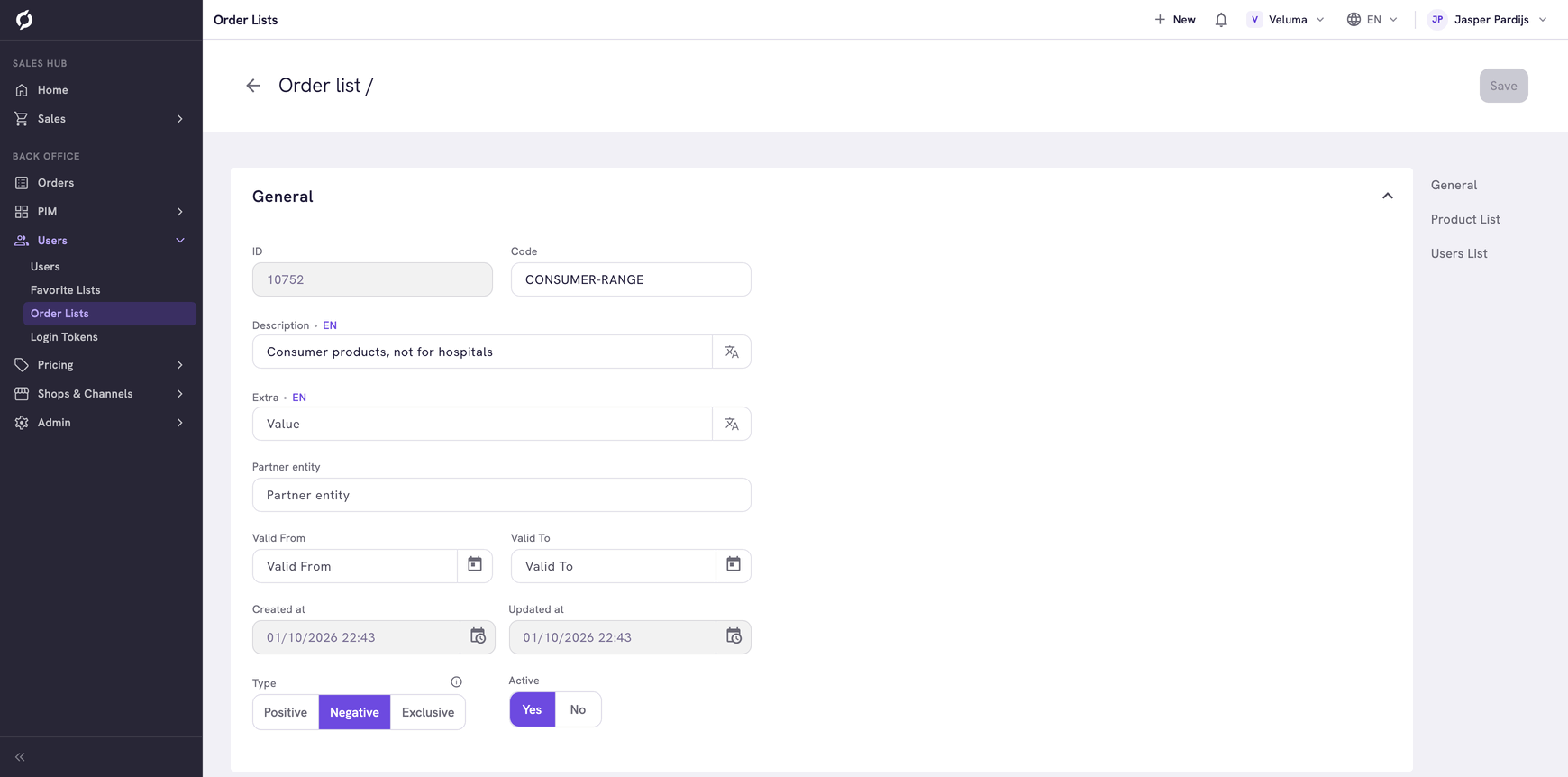The height and width of the screenshot is (777, 1568).
Task: Jump to the Product List section
Action: [x=1465, y=219]
